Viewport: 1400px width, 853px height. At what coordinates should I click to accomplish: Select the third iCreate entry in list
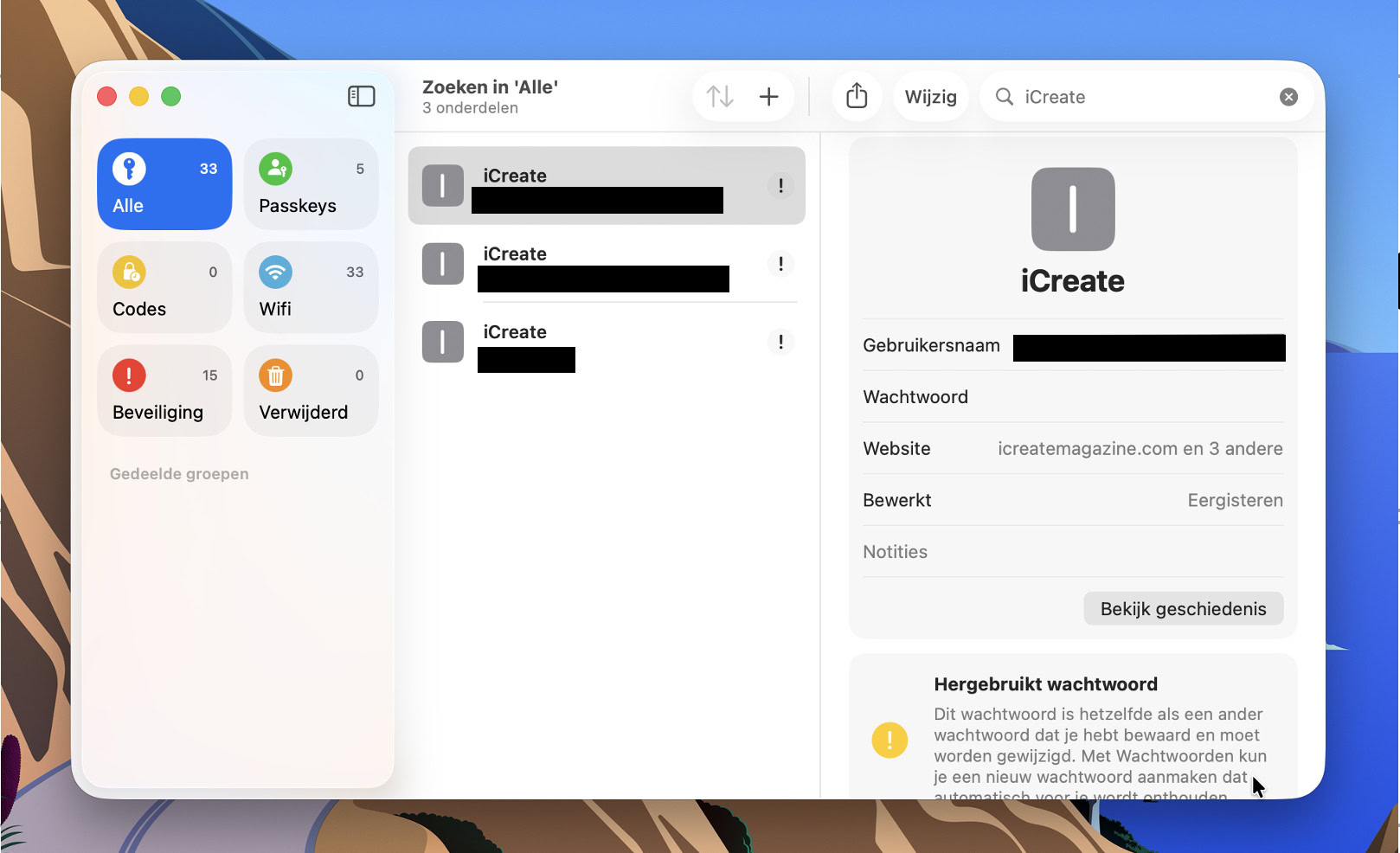607,342
